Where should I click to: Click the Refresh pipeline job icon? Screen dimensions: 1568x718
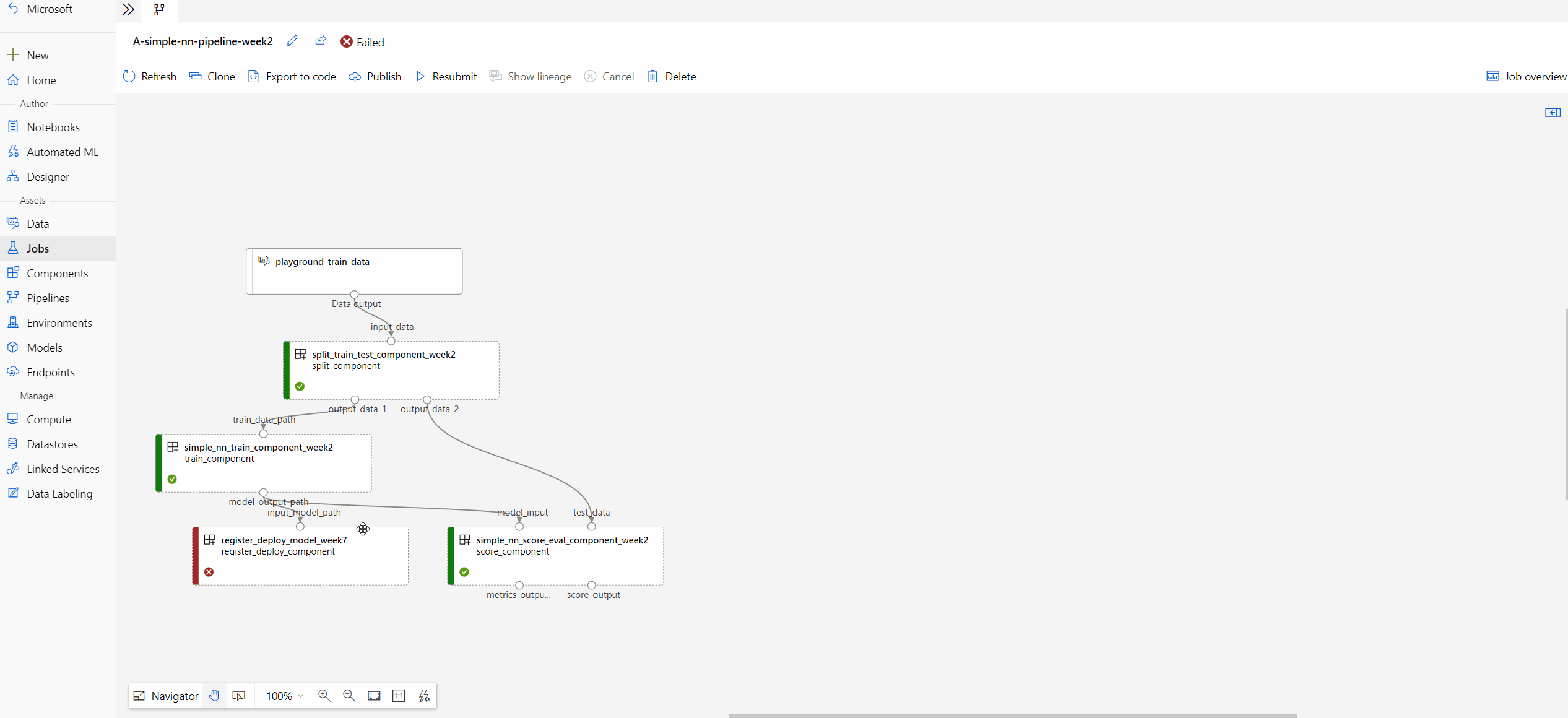(x=129, y=76)
